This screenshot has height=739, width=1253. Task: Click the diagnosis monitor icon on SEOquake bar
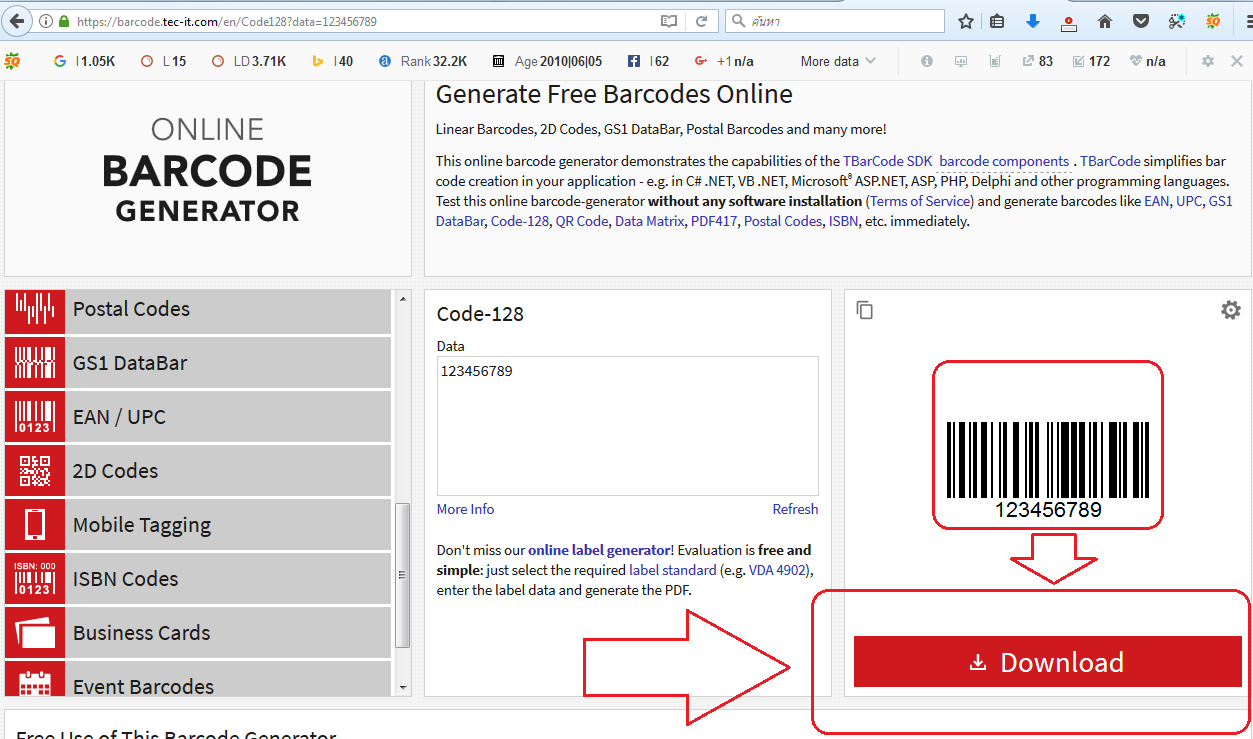tap(961, 61)
